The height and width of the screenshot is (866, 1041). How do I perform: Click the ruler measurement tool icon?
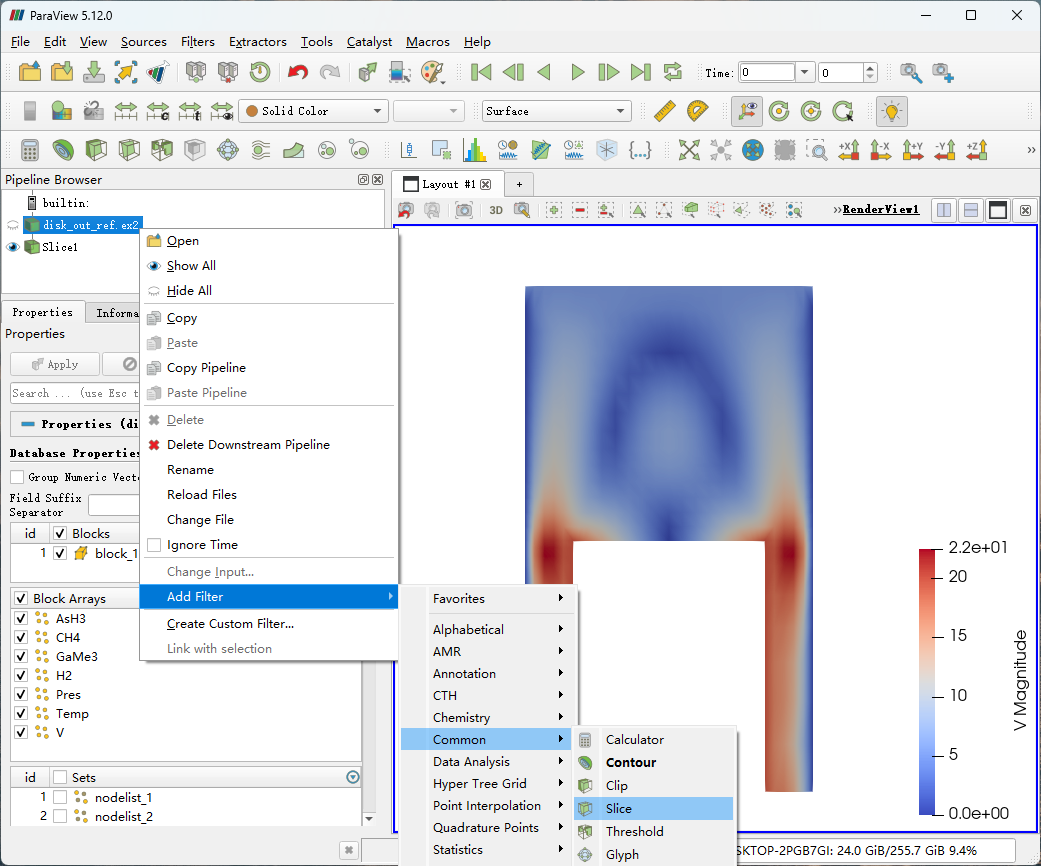point(664,111)
